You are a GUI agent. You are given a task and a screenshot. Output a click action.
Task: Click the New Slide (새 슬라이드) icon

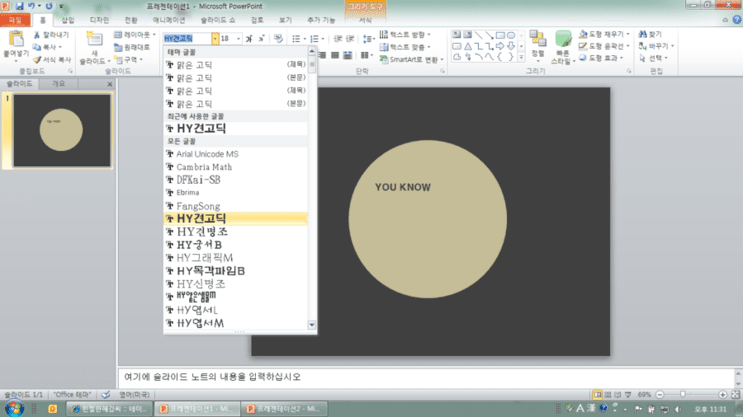coord(94,40)
